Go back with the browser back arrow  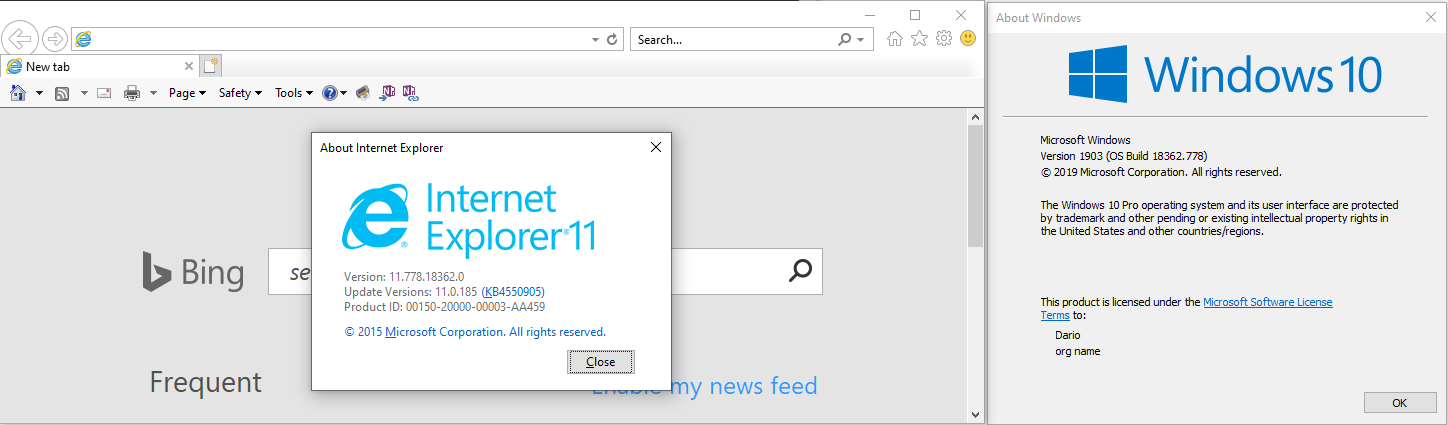click(x=21, y=39)
